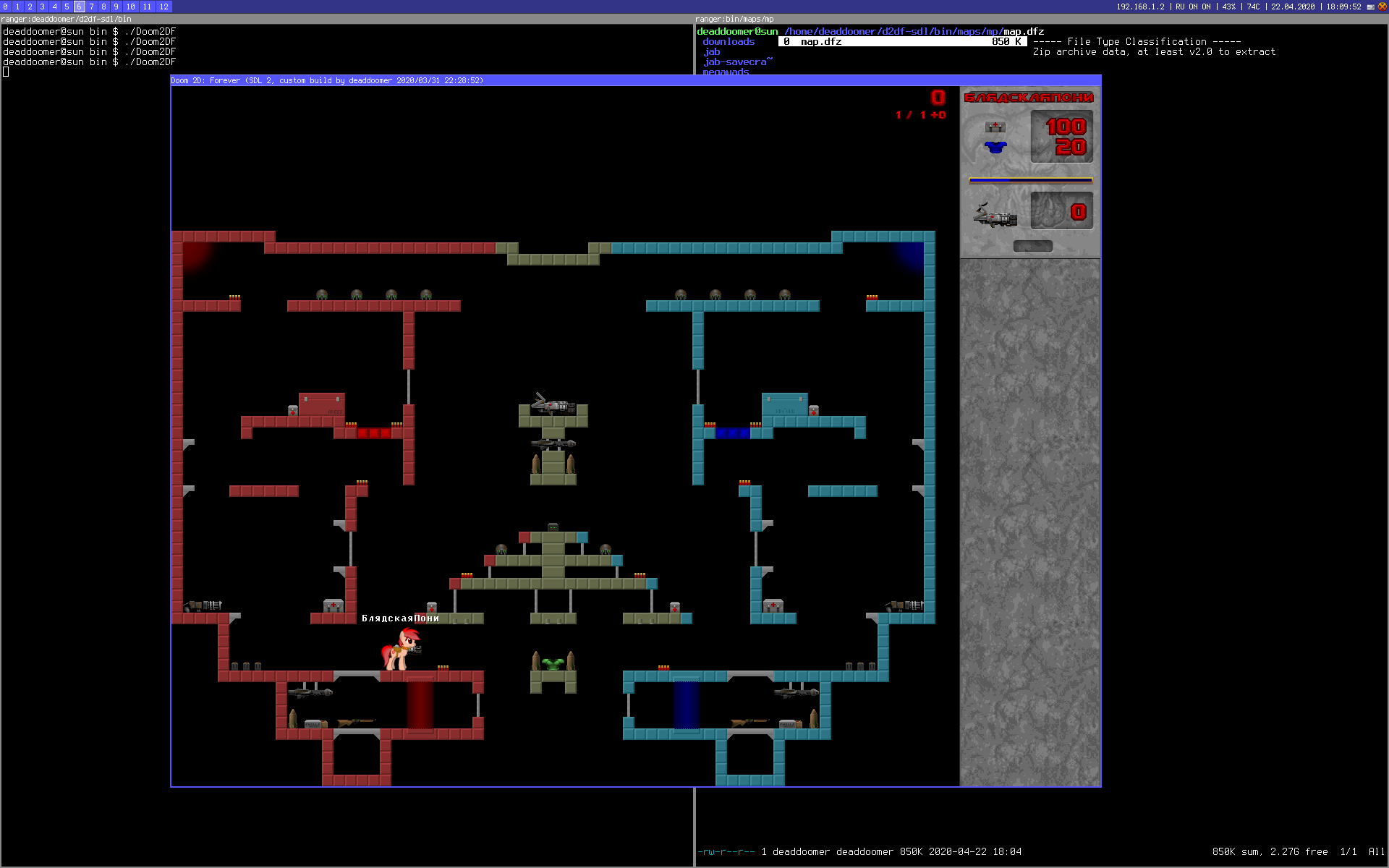Switch to workspace 0

tap(5, 7)
